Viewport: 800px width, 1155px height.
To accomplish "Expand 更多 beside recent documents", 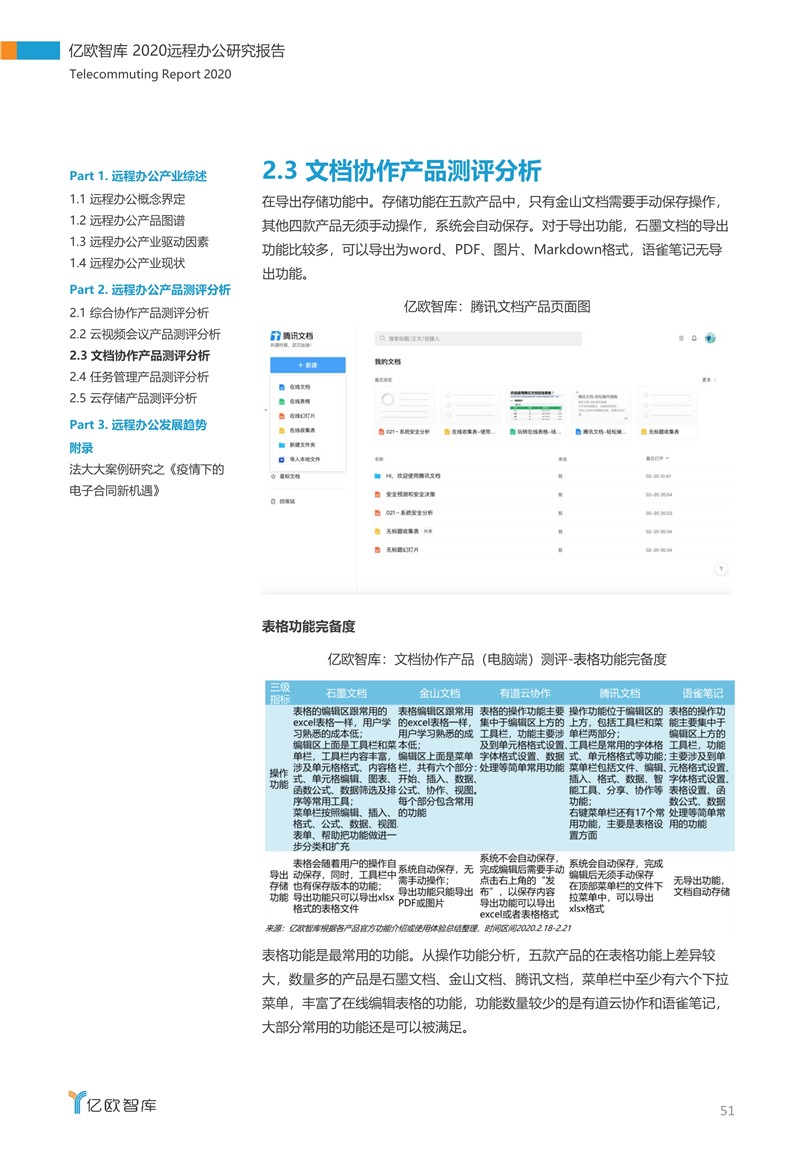I will [x=708, y=380].
